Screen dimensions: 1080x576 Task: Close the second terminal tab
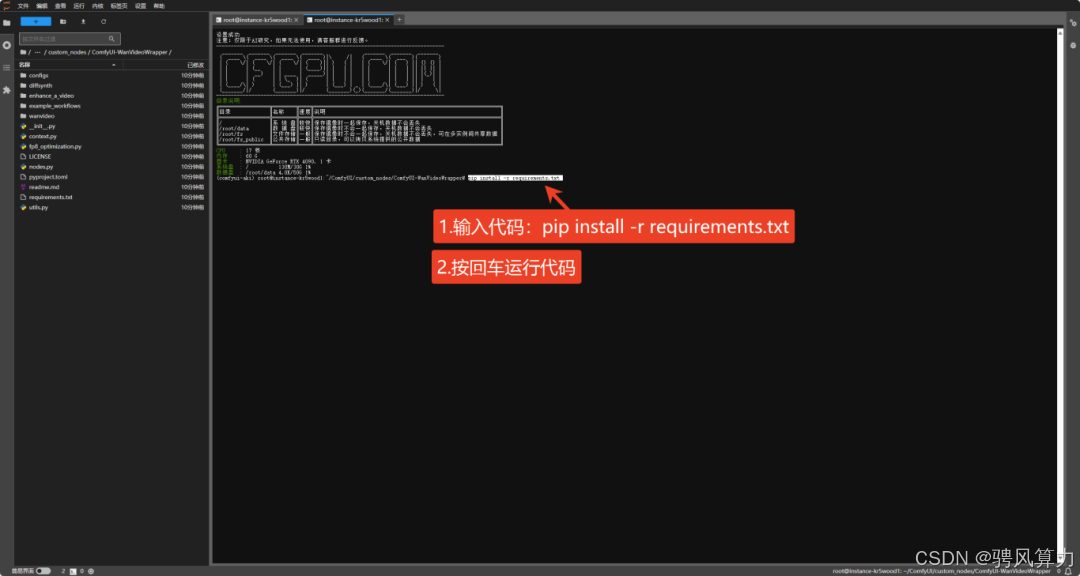[388, 20]
